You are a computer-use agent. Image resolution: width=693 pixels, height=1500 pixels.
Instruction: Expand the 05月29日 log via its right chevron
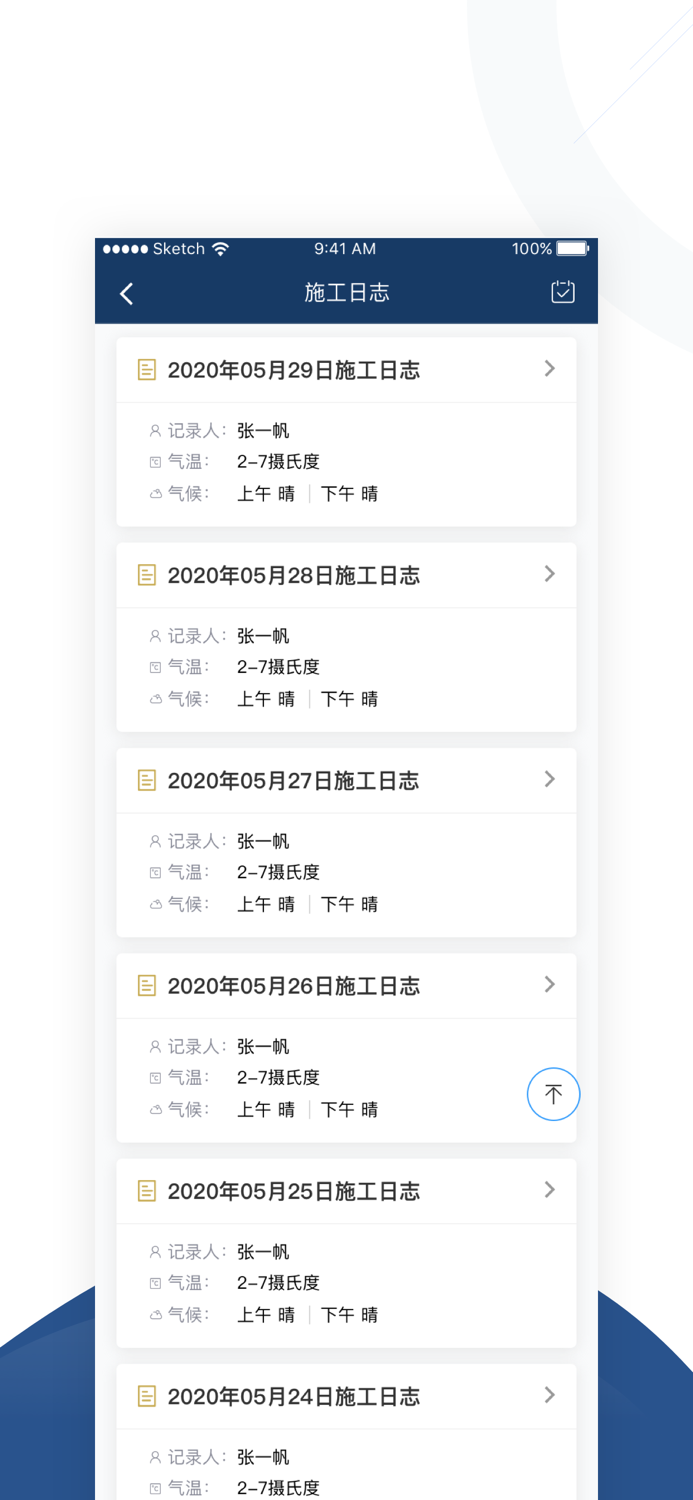549,369
